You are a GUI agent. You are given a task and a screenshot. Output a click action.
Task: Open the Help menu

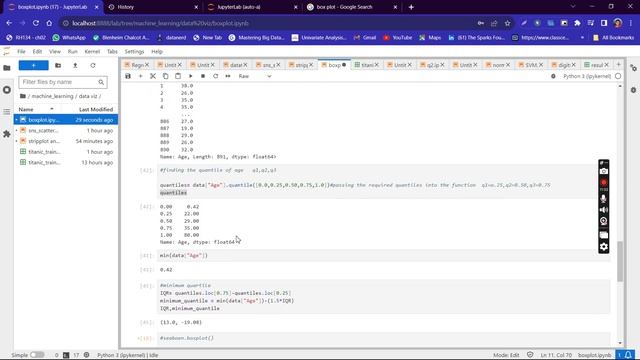point(157,52)
